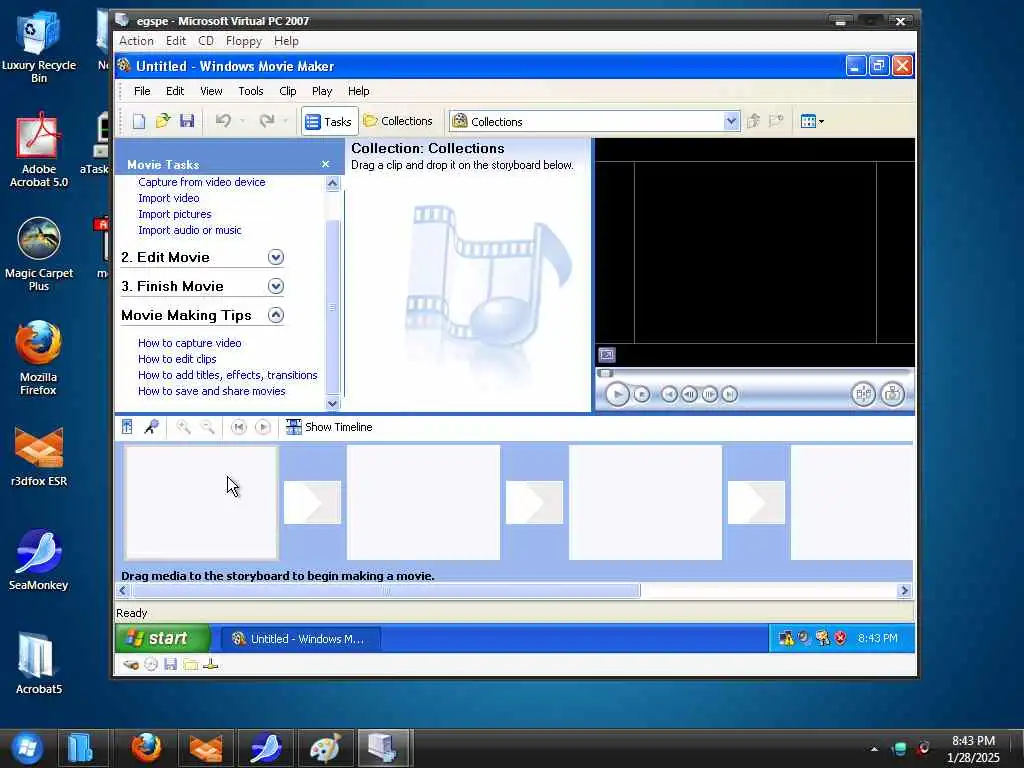Click the Zoom Timeline Out magnifier
Screen dimensions: 1024x768
[208, 427]
